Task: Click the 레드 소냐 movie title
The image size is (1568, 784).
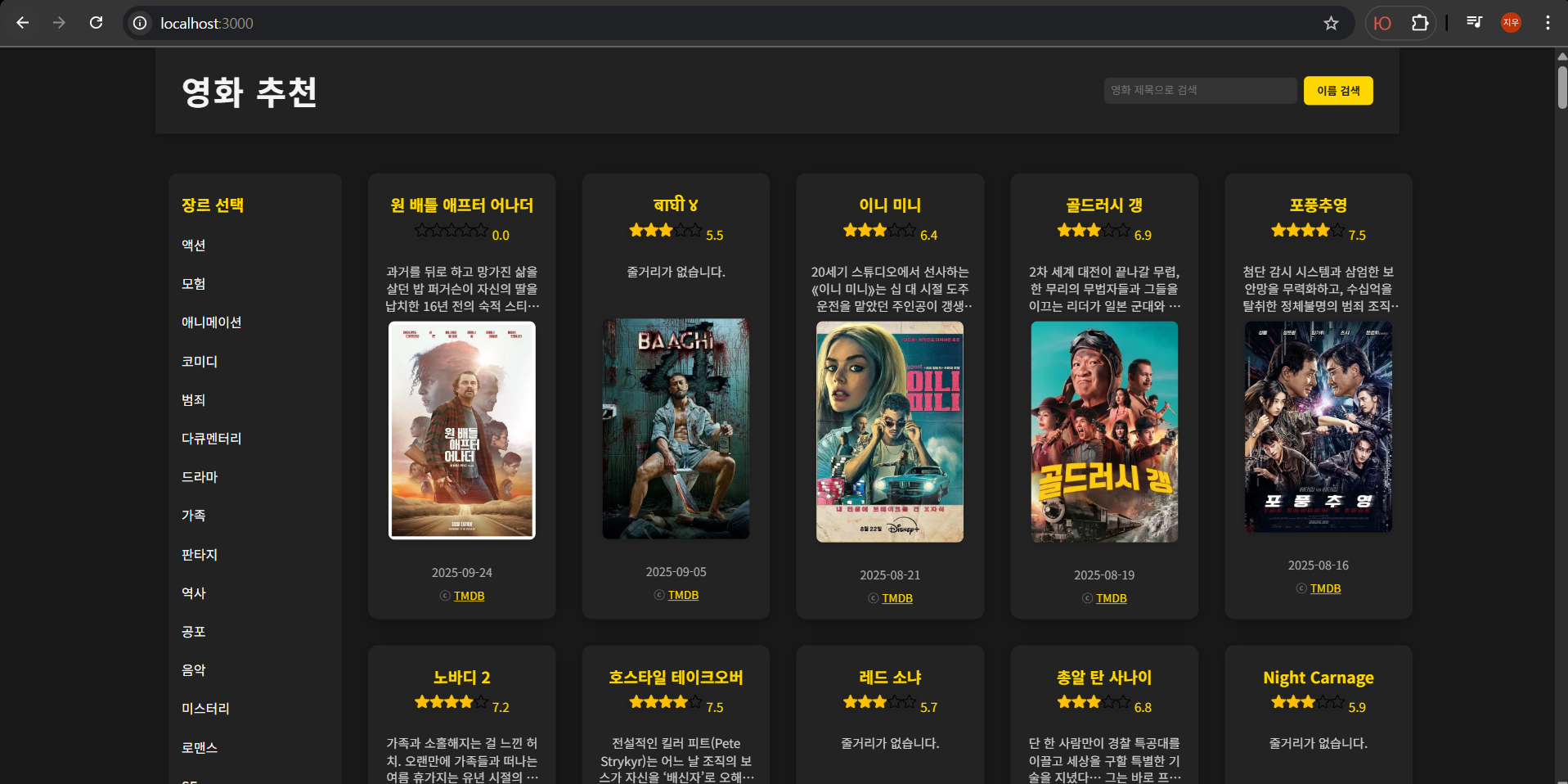Action: click(x=890, y=678)
